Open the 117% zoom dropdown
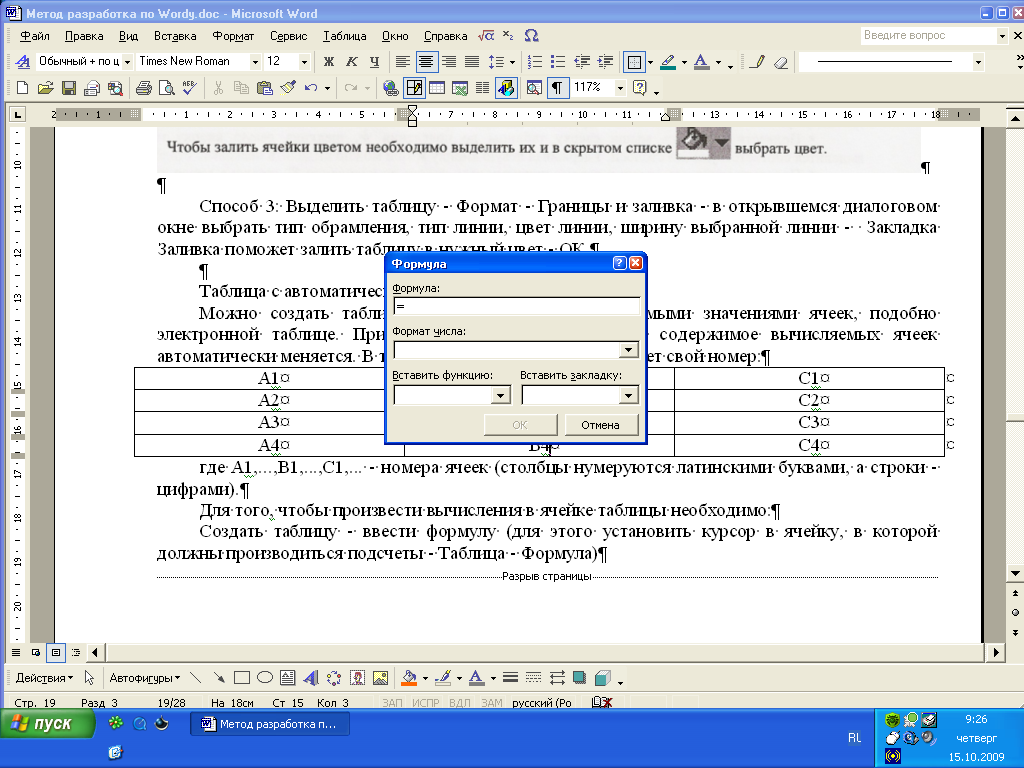Image resolution: width=1024 pixels, height=768 pixels. click(620, 88)
